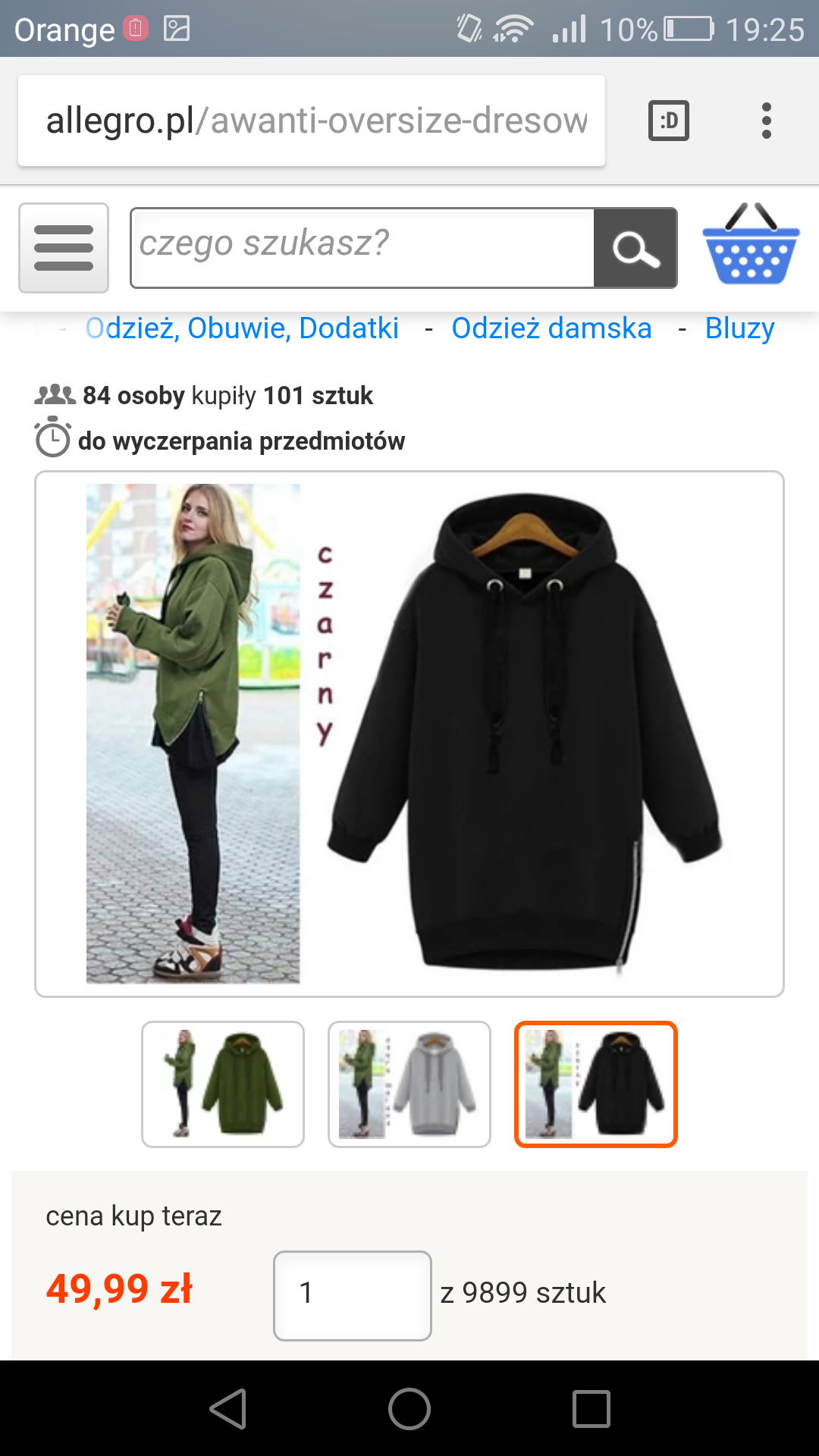Image resolution: width=819 pixels, height=1456 pixels.
Task: Open the hamburger menu
Action: tap(64, 248)
